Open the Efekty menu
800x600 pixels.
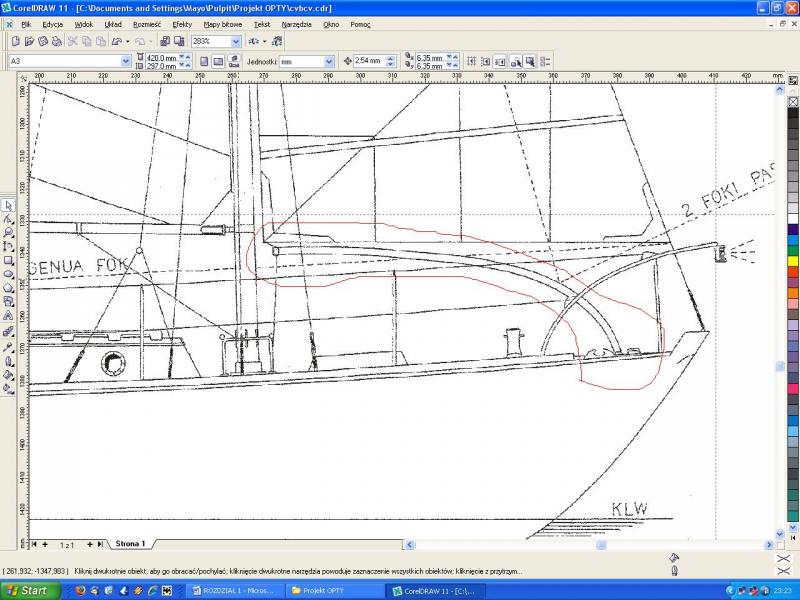[182, 23]
